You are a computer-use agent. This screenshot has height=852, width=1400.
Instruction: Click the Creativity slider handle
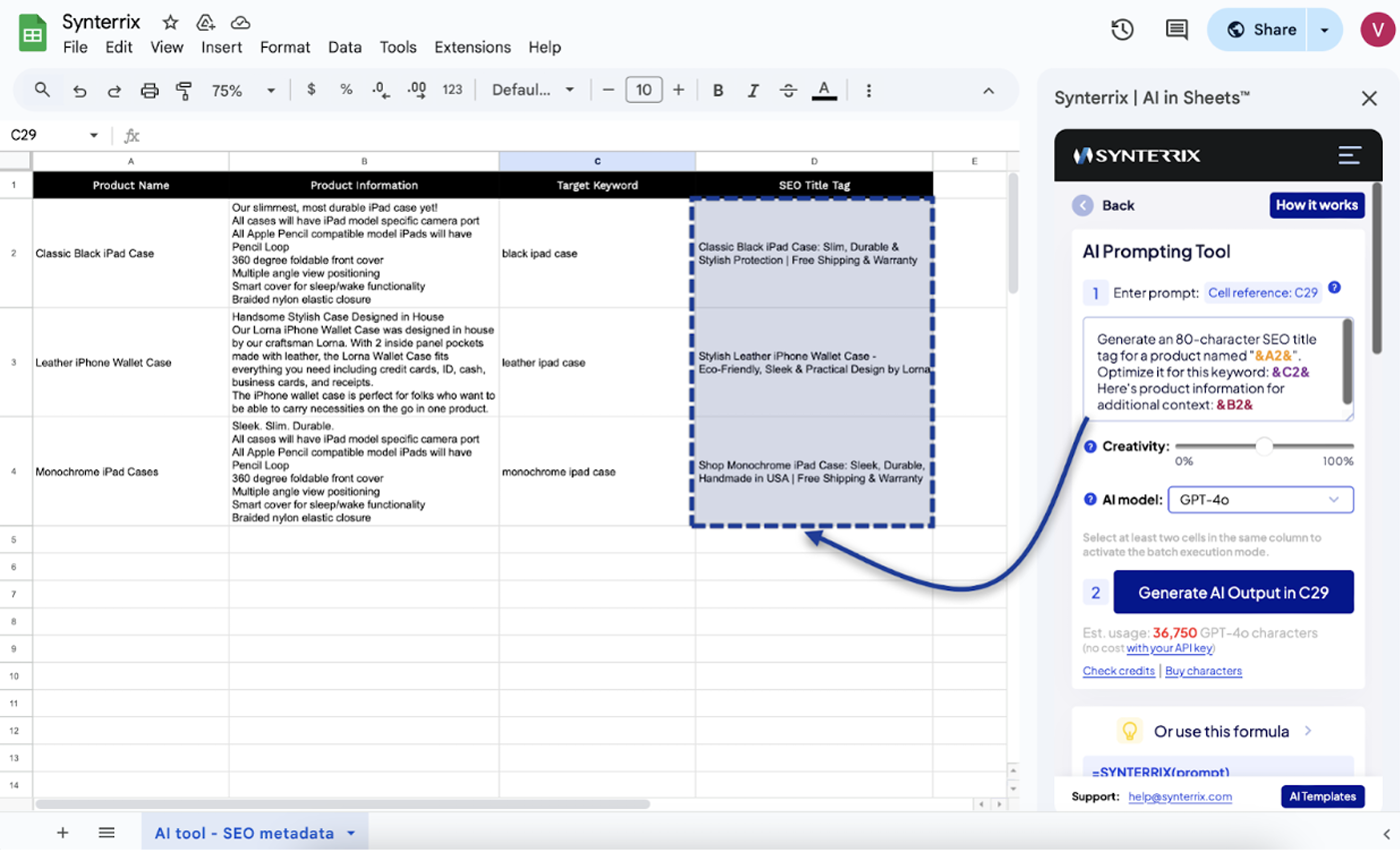pos(1264,446)
